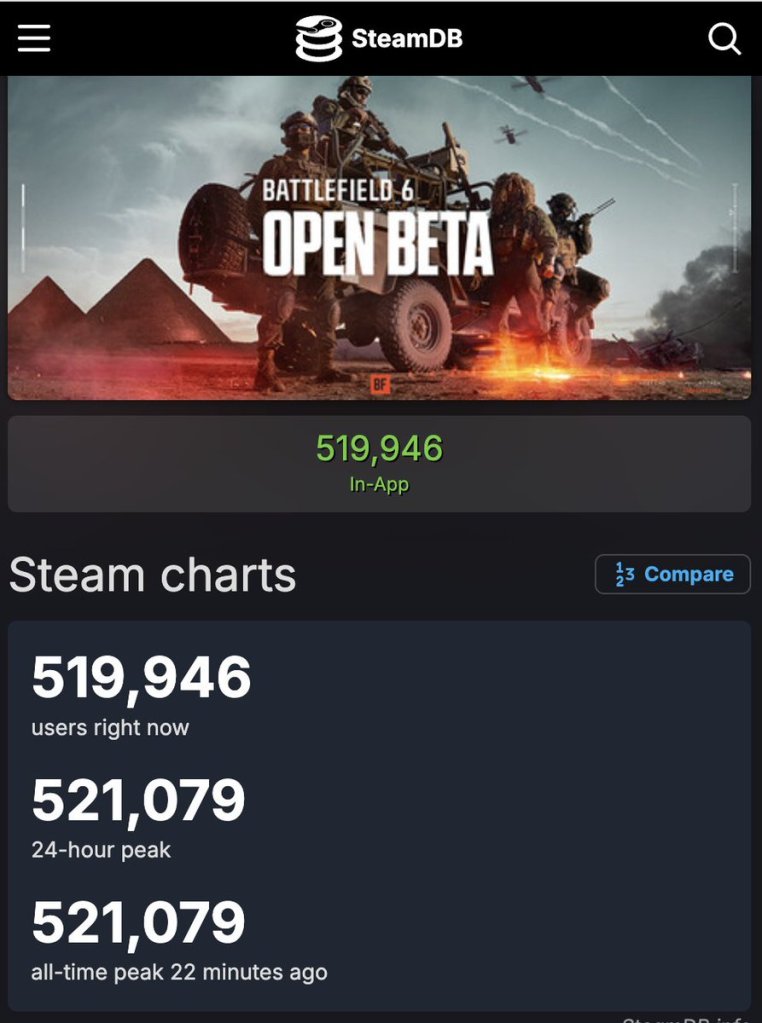Click the white 519,946 users figure
This screenshot has height=1023, width=762.
141,678
